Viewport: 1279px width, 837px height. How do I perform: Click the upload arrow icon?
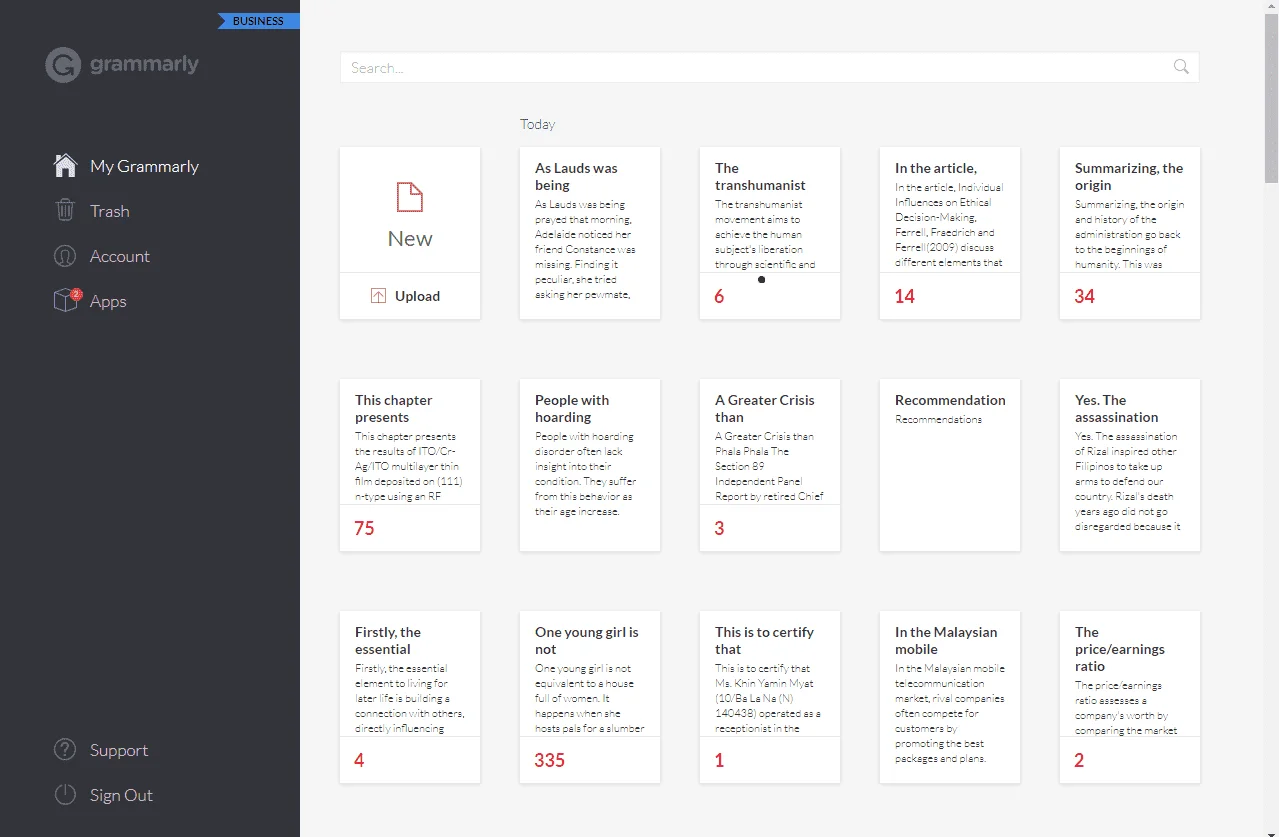(378, 296)
